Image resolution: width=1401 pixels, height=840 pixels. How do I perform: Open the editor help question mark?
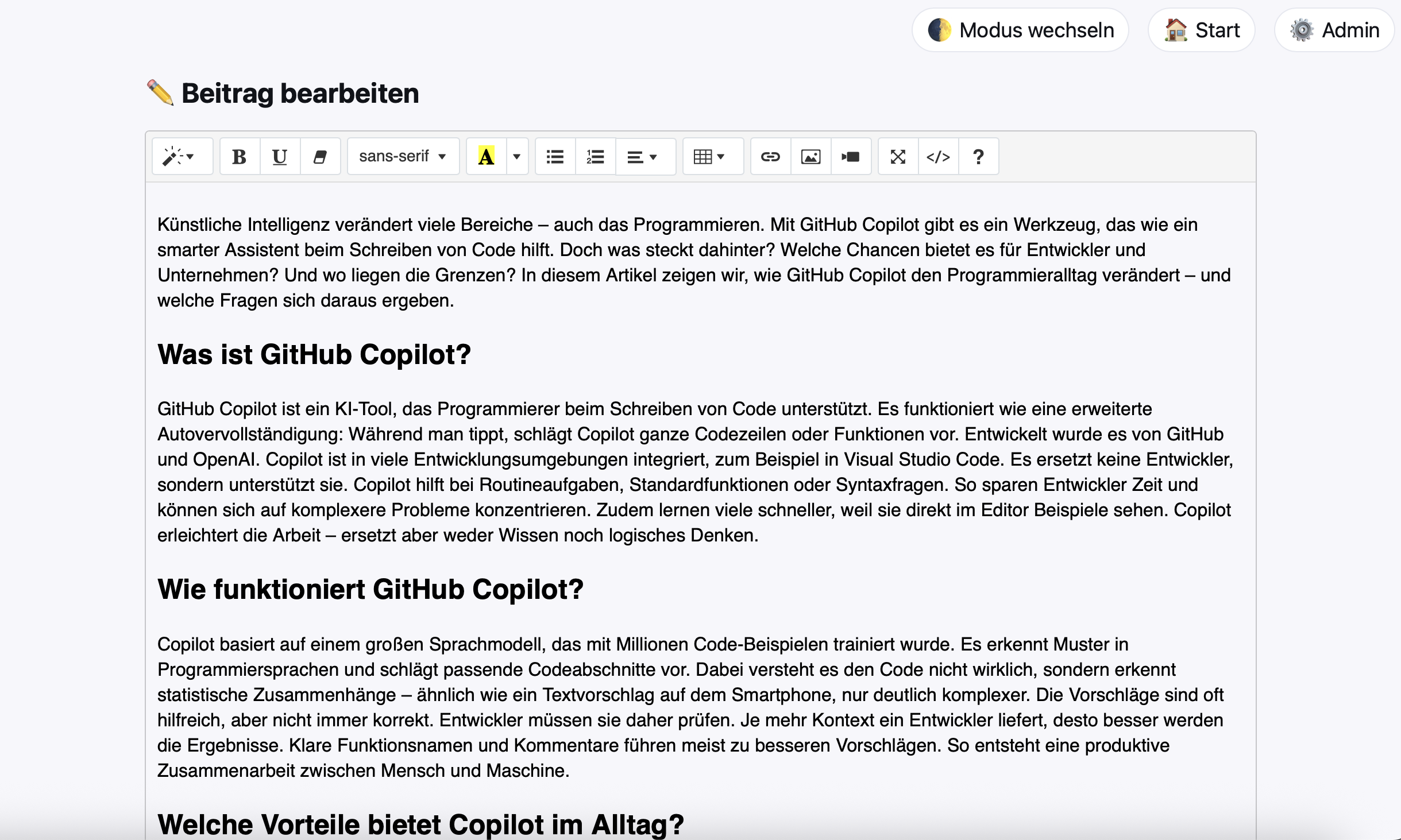978,157
